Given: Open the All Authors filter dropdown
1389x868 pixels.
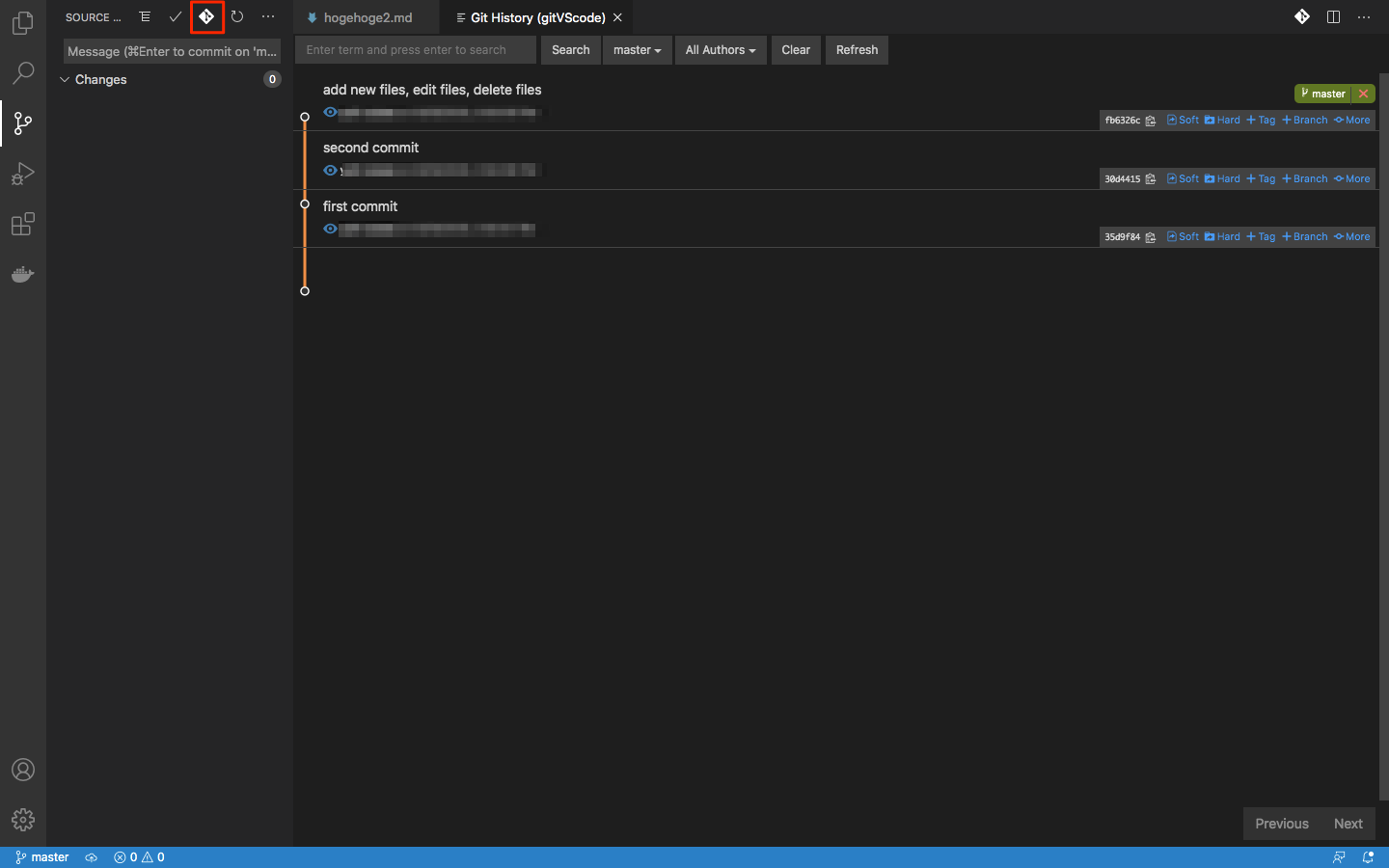Looking at the screenshot, I should click(x=720, y=49).
